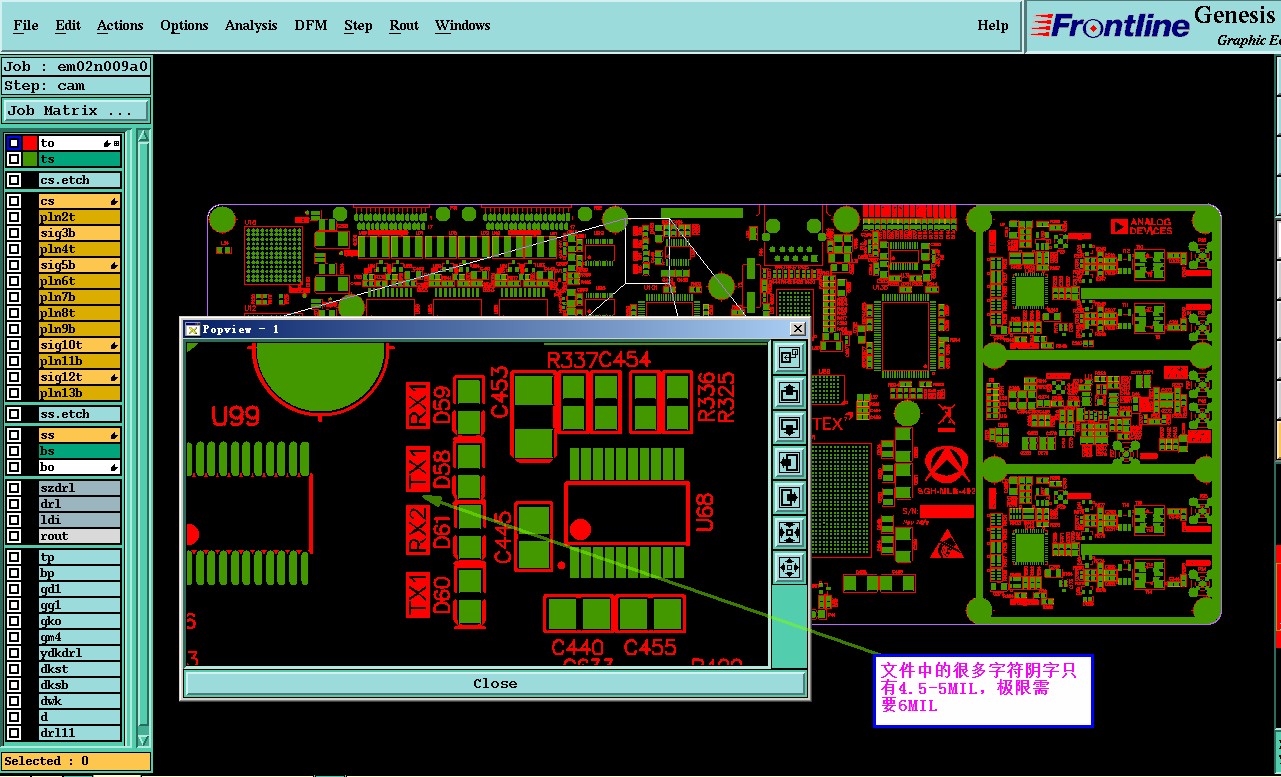
Task: Click the 'Step: cam' label
Action: click(x=76, y=86)
